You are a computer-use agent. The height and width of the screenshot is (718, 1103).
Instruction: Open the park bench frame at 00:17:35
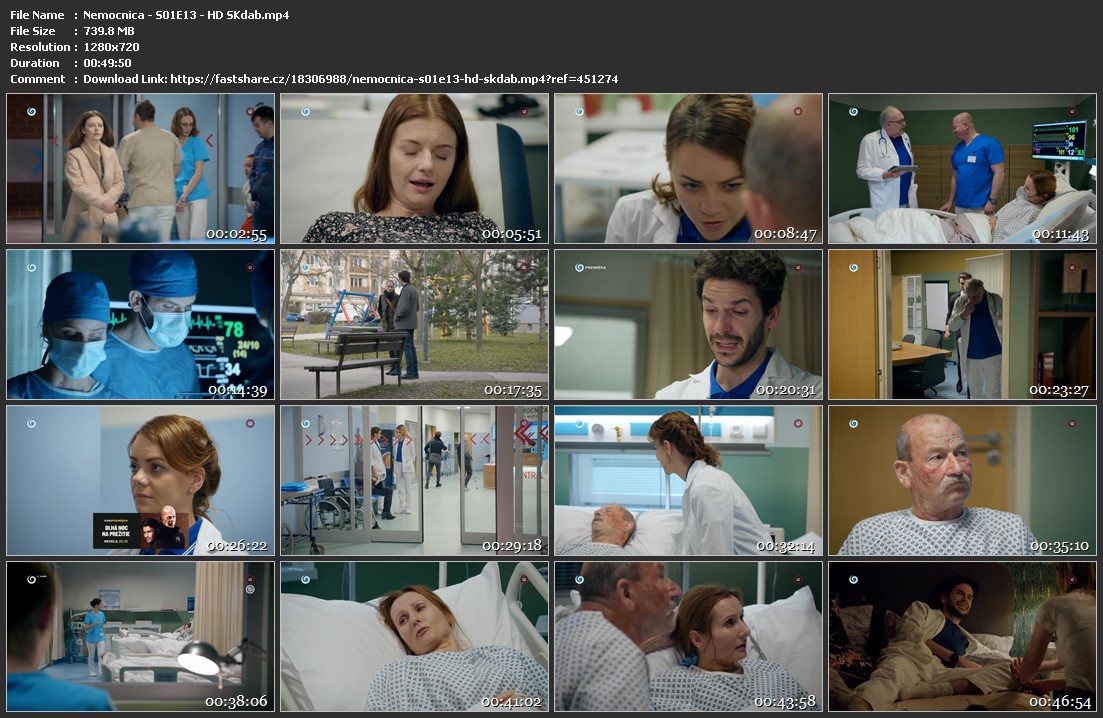(414, 324)
